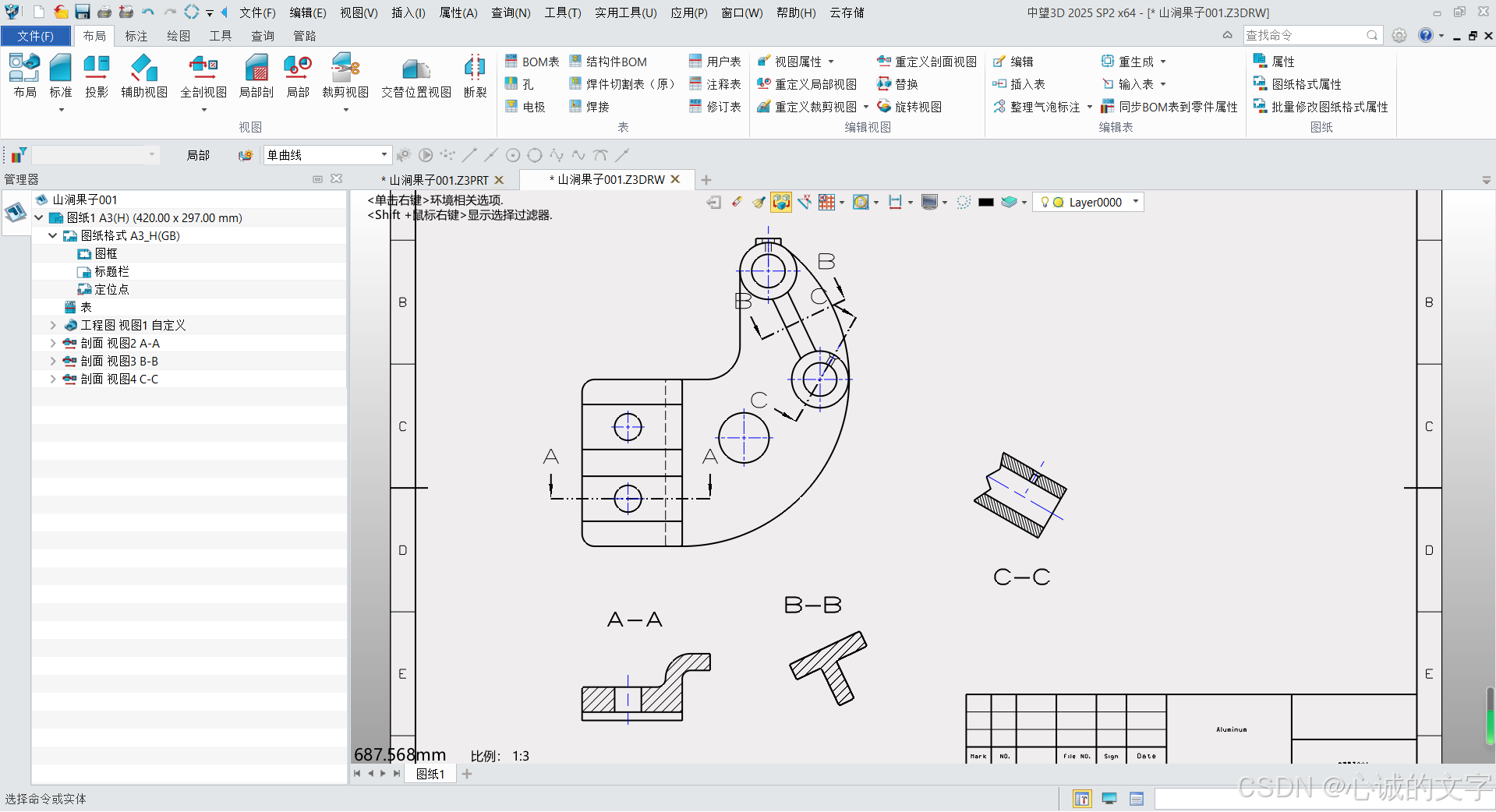Click 重定义剖面视图 in Edit View group
This screenshot has height=812, width=1496.
pos(927,62)
